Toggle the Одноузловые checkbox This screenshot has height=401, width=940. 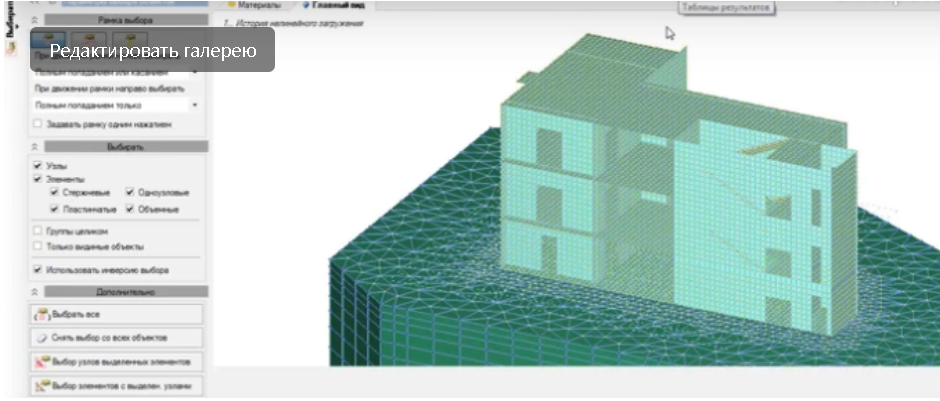click(x=130, y=193)
